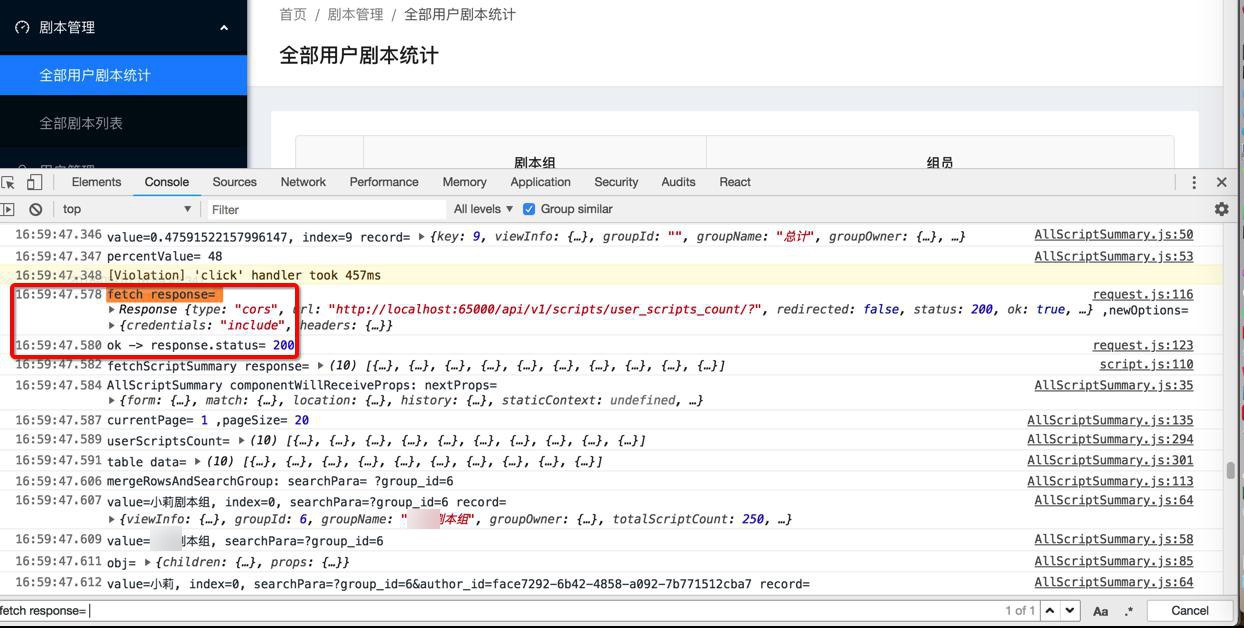Open source link AllScriptSummary.js:113
The image size is (1244, 628).
point(1110,482)
